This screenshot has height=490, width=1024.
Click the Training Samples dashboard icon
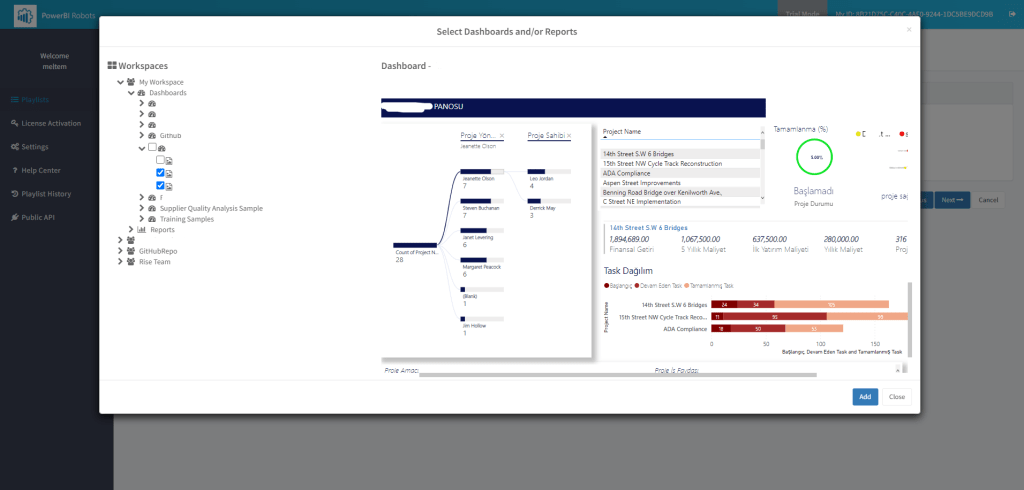pos(152,218)
